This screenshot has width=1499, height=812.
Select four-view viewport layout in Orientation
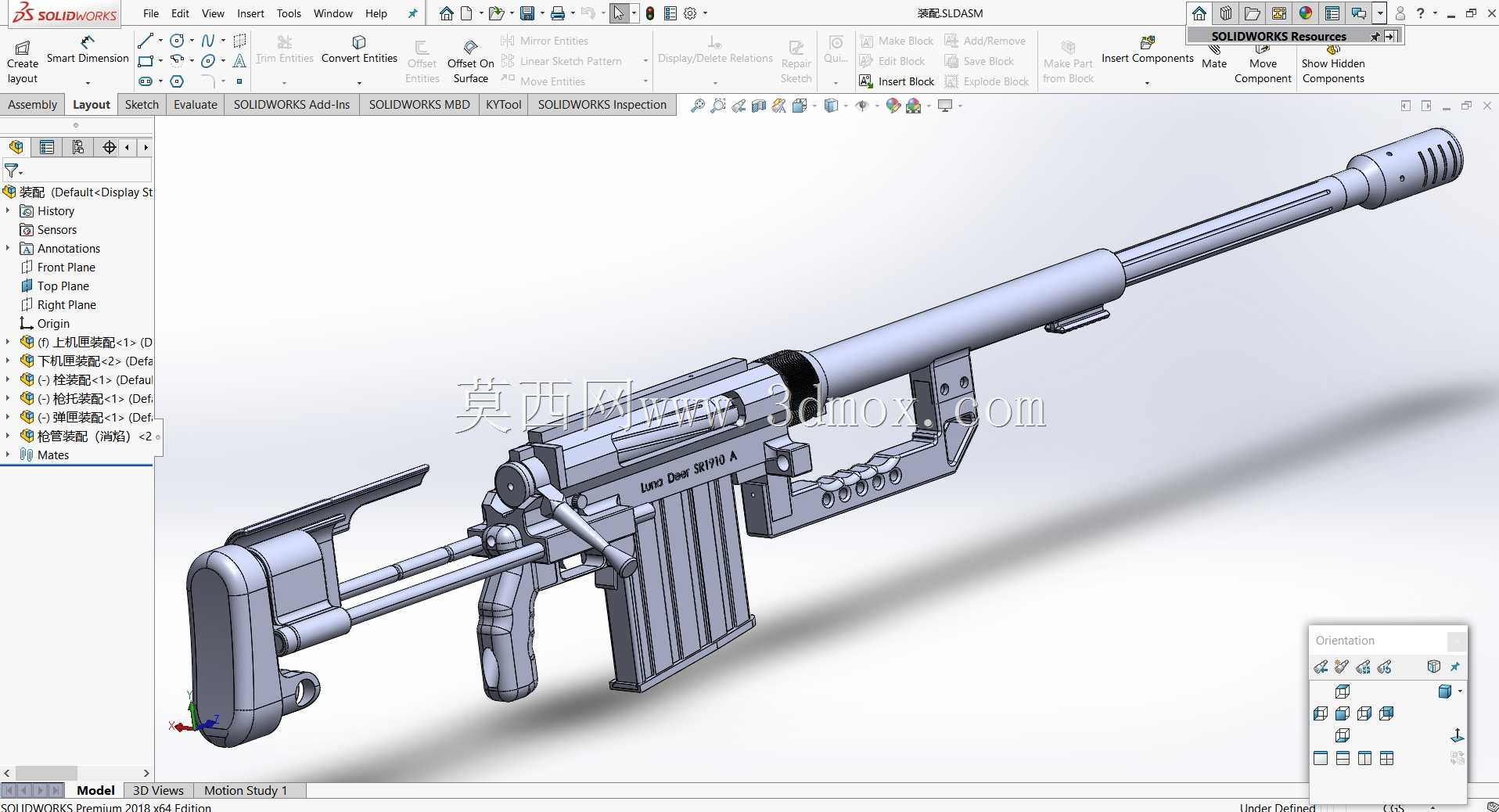pos(1387,758)
